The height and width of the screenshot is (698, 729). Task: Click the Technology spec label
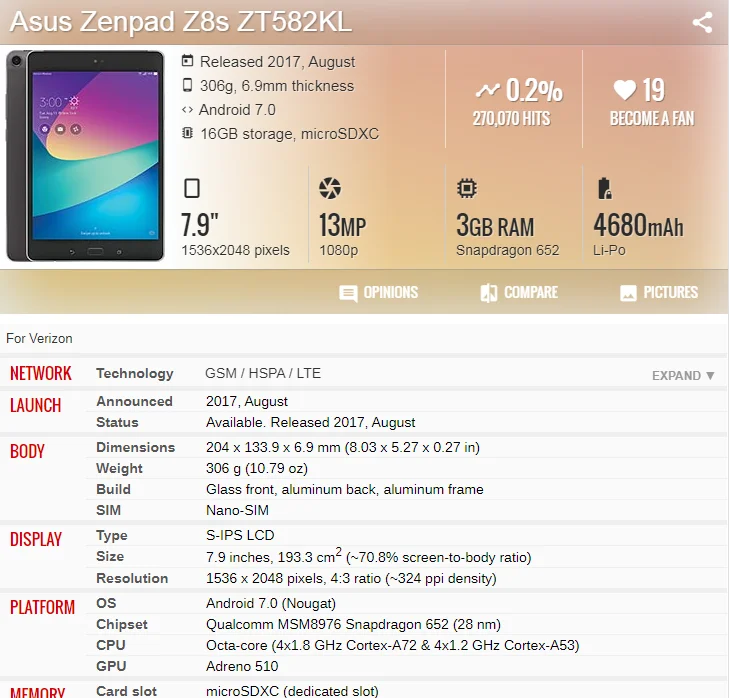[135, 373]
